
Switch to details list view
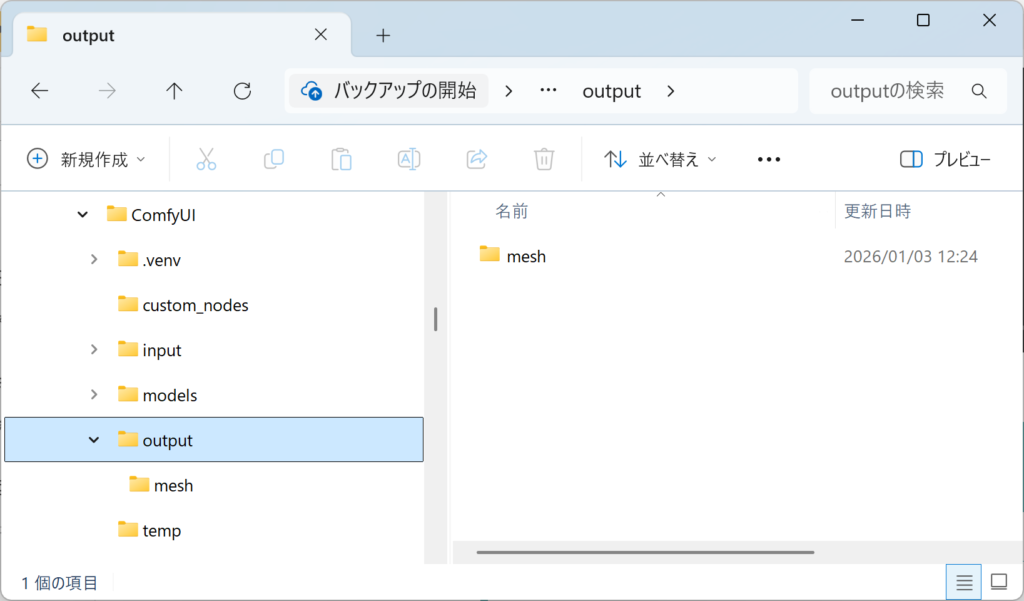click(x=964, y=581)
